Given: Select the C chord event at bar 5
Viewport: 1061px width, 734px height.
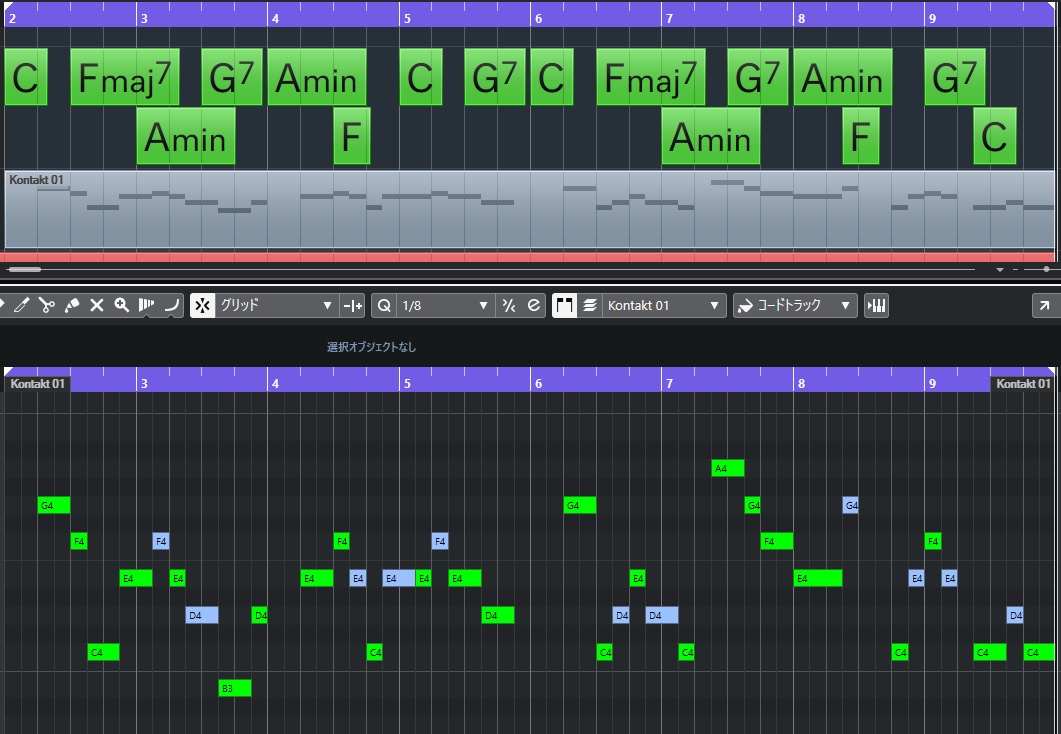Looking at the screenshot, I should click(421, 77).
